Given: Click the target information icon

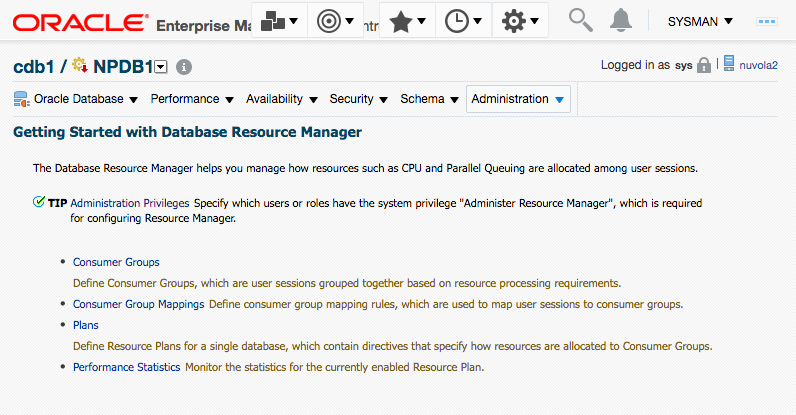Looking at the screenshot, I should point(184,67).
